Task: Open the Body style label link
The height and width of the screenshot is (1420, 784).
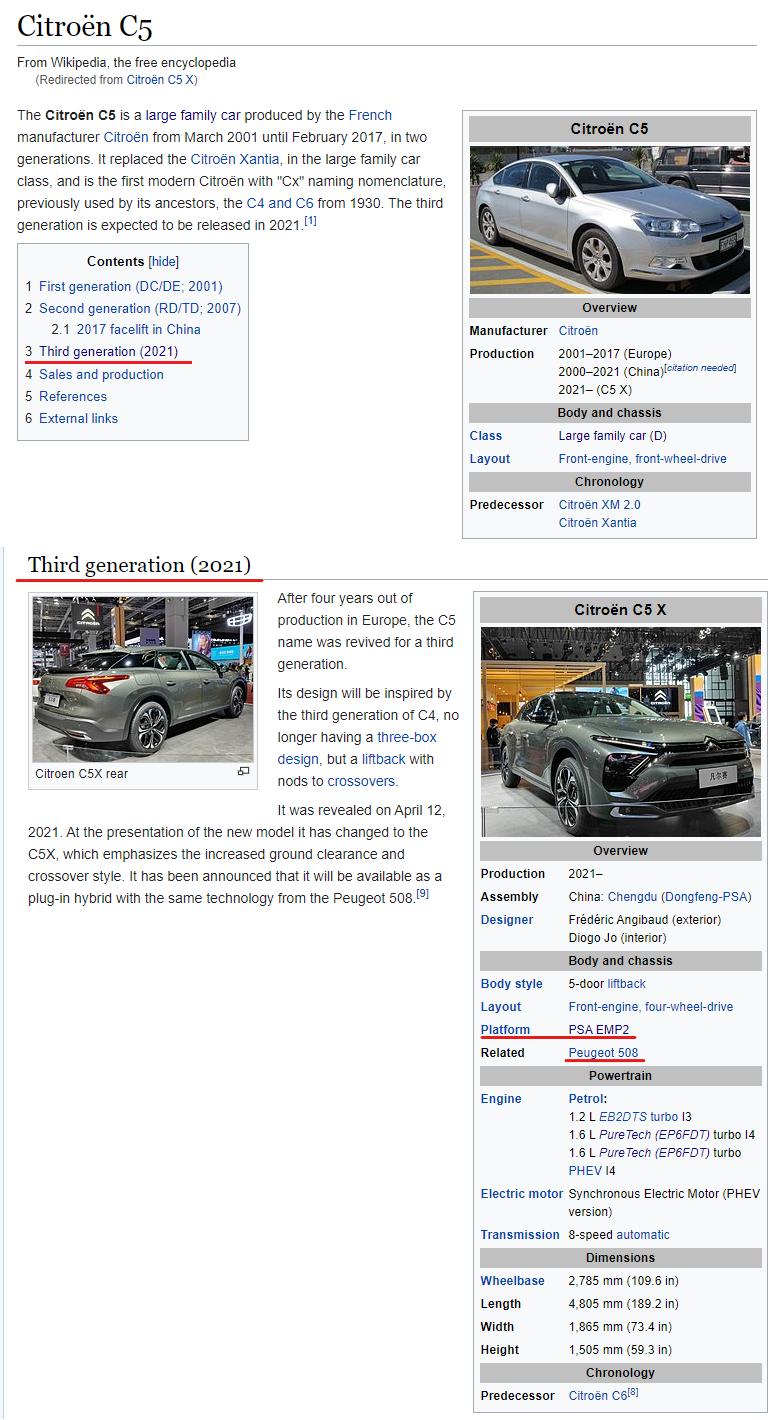Action: 512,984
